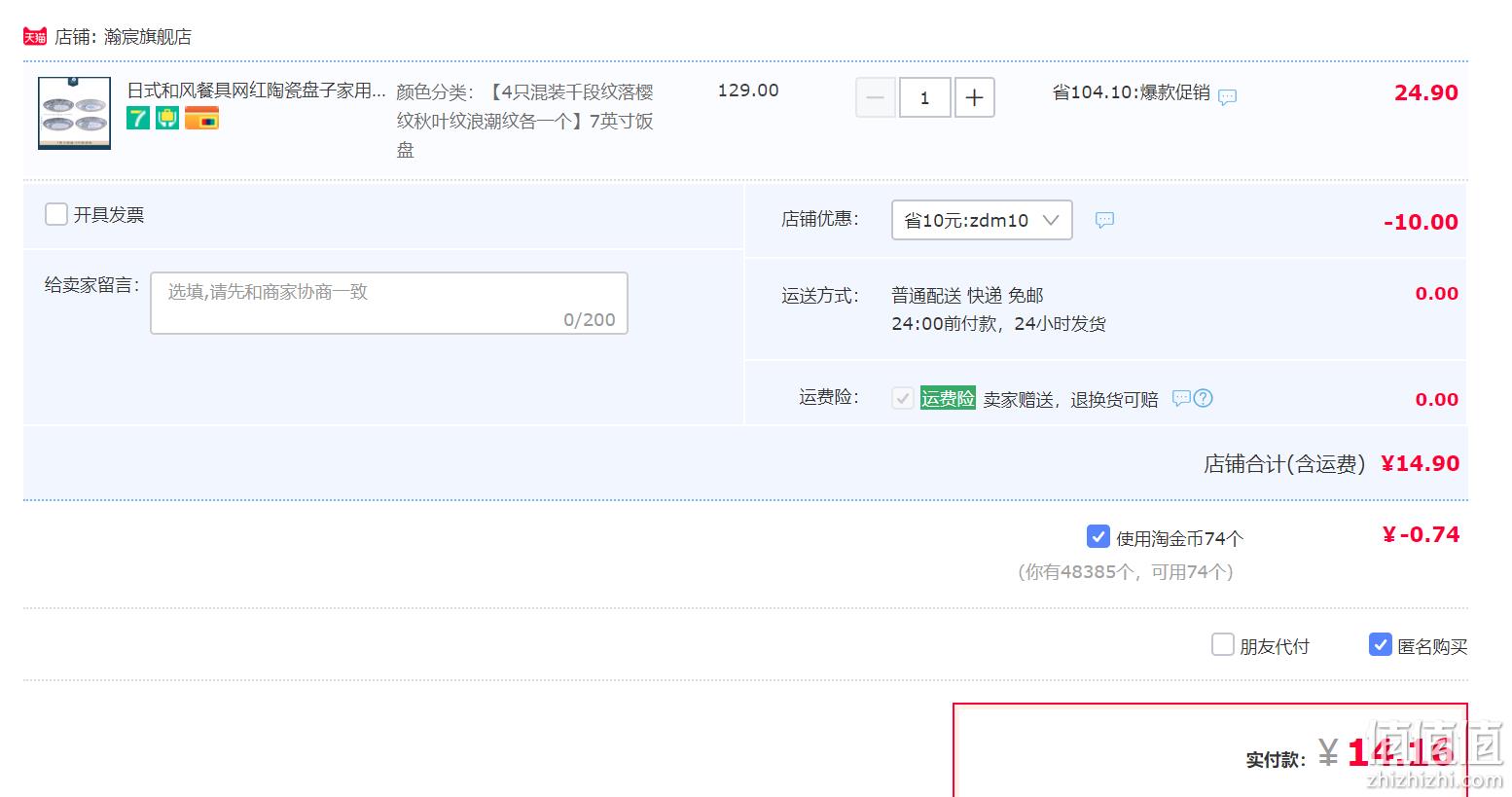Click the item price 24.90
The image size is (1512, 797).
1425,92
